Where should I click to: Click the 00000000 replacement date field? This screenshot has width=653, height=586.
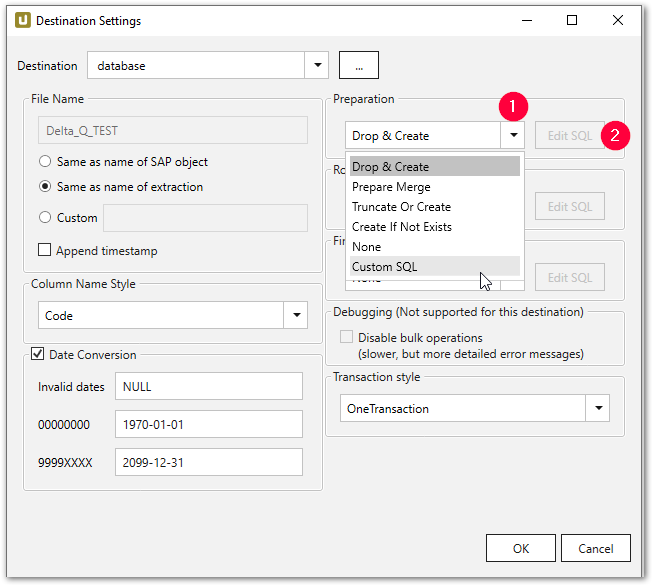(x=209, y=424)
